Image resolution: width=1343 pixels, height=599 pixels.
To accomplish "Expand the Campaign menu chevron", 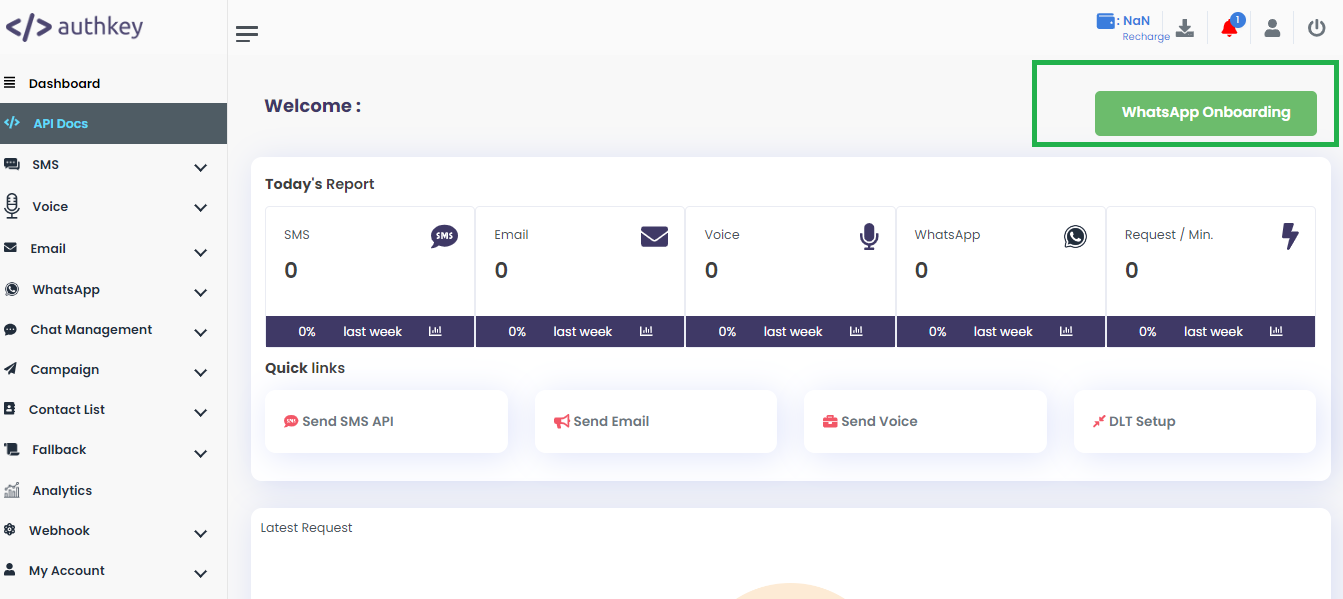I will coord(201,373).
